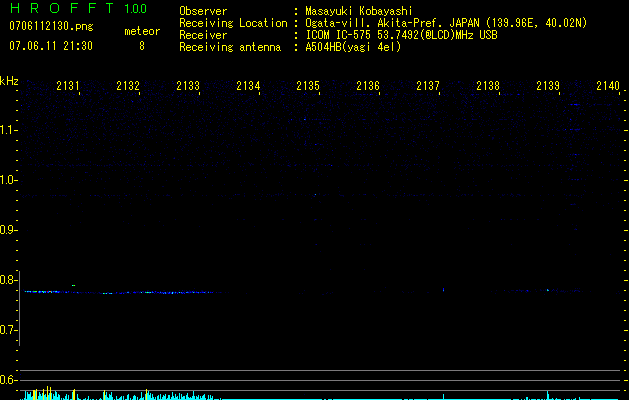The width and height of the screenshot is (629, 400).
Task: Click the A504HB(yagi 4el) antenna text
Action: point(353,47)
